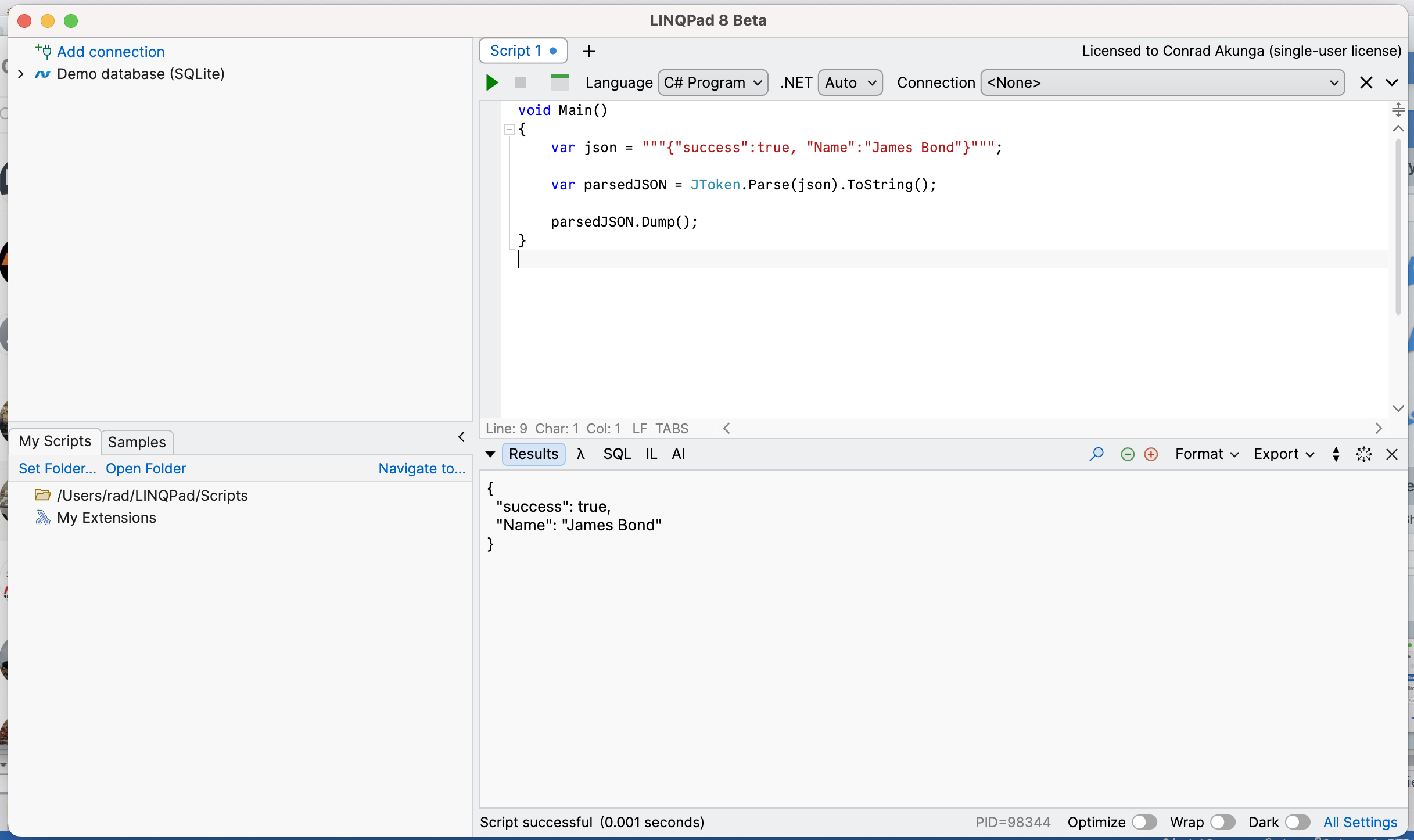Expand the Demo database (SQLite) node
The image size is (1414, 840).
coord(21,74)
